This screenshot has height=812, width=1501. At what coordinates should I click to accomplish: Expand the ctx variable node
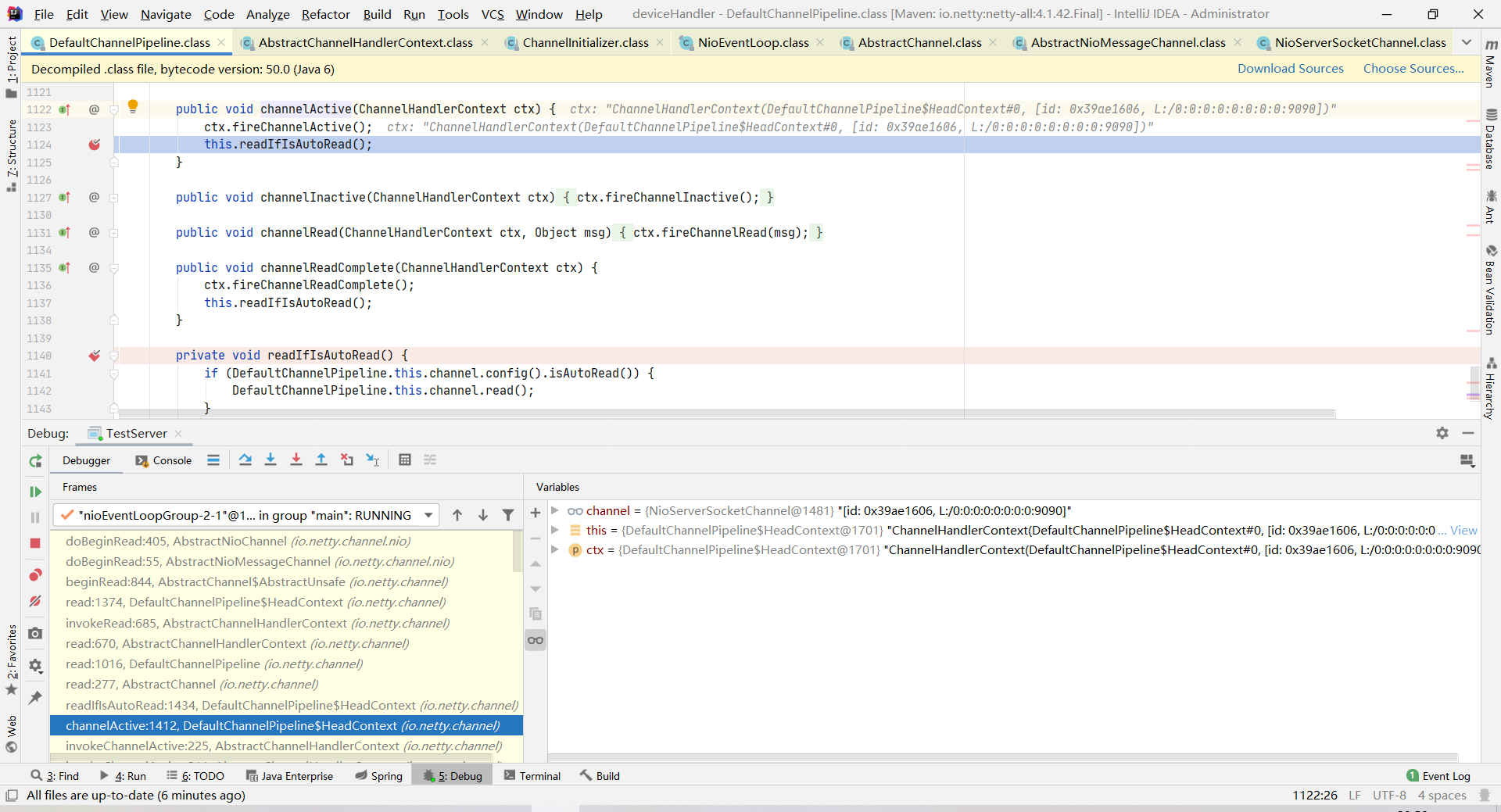tap(555, 549)
